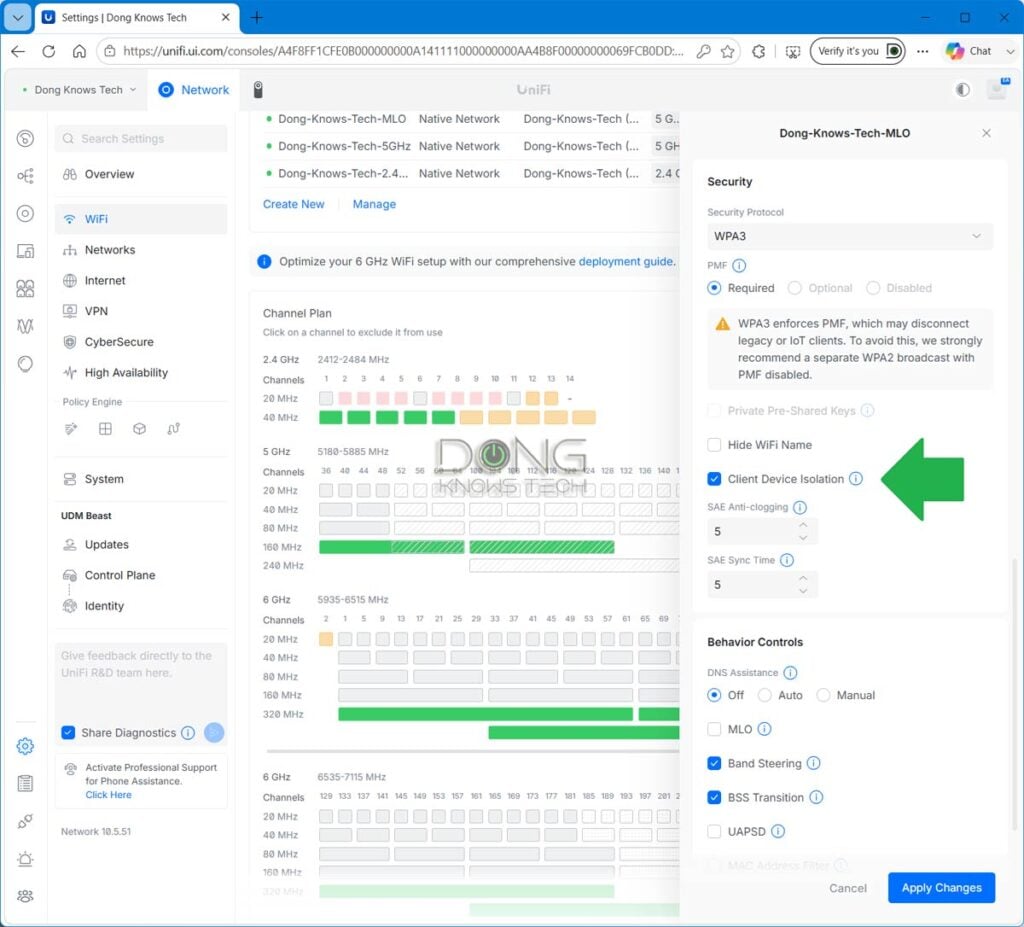Open Security Protocol WPA3 dropdown

tap(850, 236)
